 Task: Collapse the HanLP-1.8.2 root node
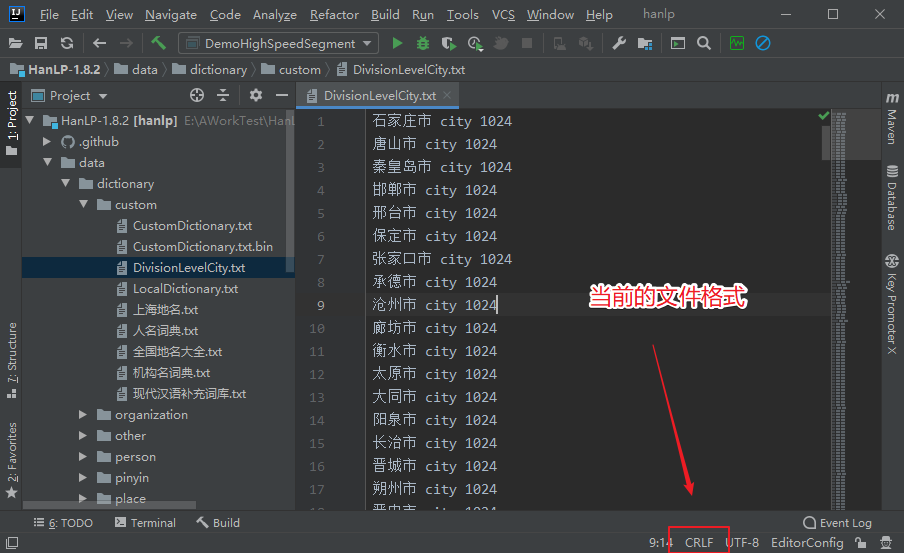point(31,120)
